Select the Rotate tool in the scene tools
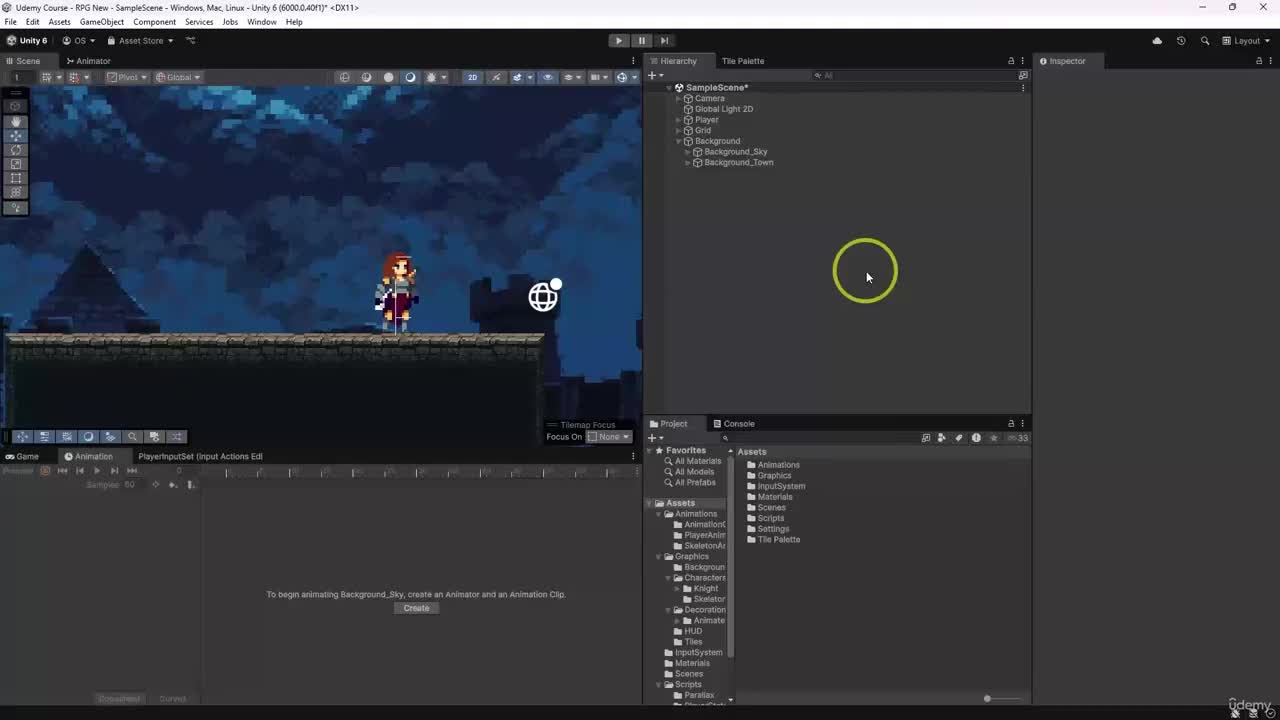Viewport: 1280px width, 720px height. point(15,150)
